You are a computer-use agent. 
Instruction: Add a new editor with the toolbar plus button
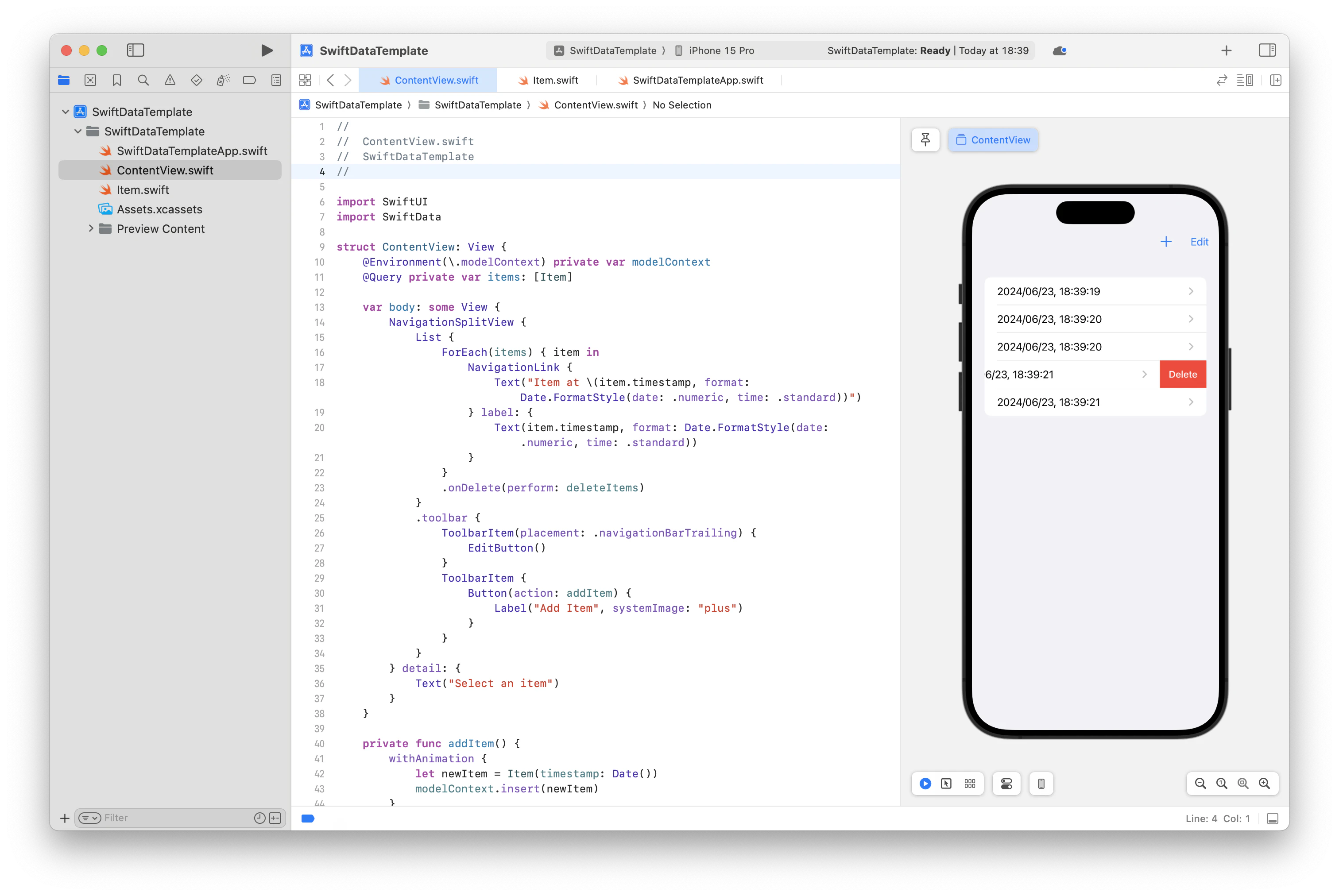[1226, 50]
